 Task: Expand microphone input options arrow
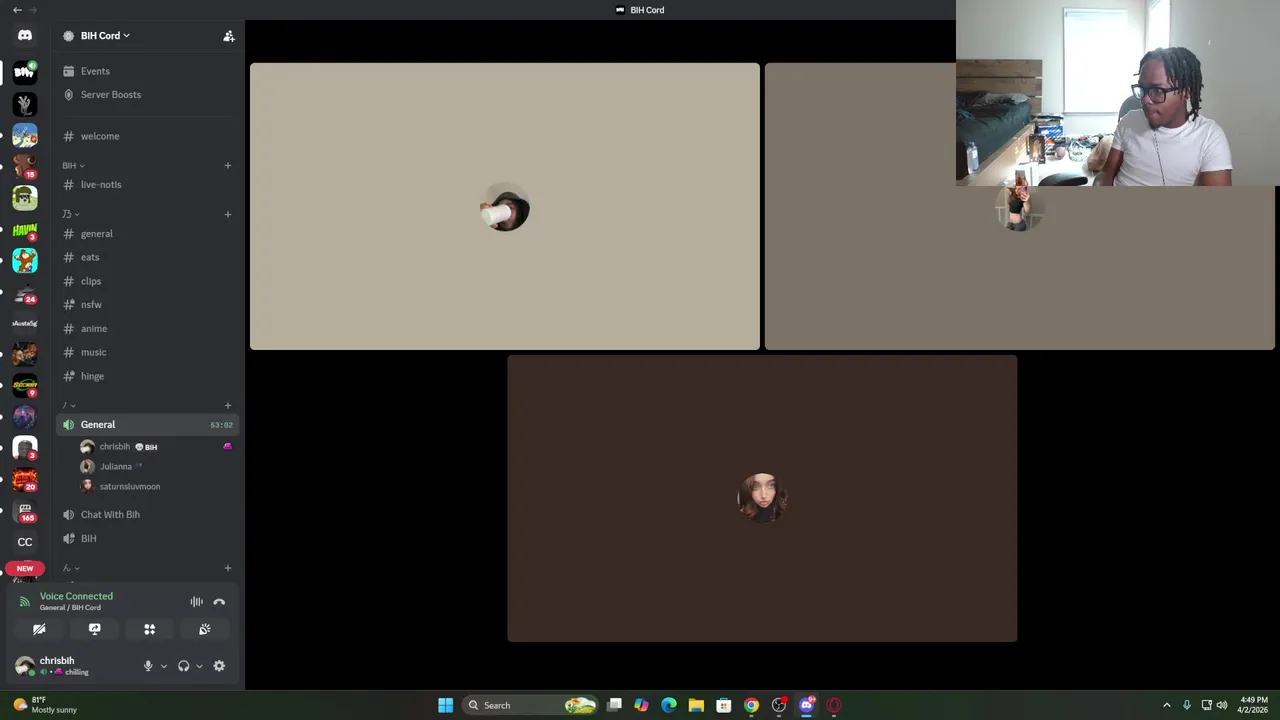163,666
